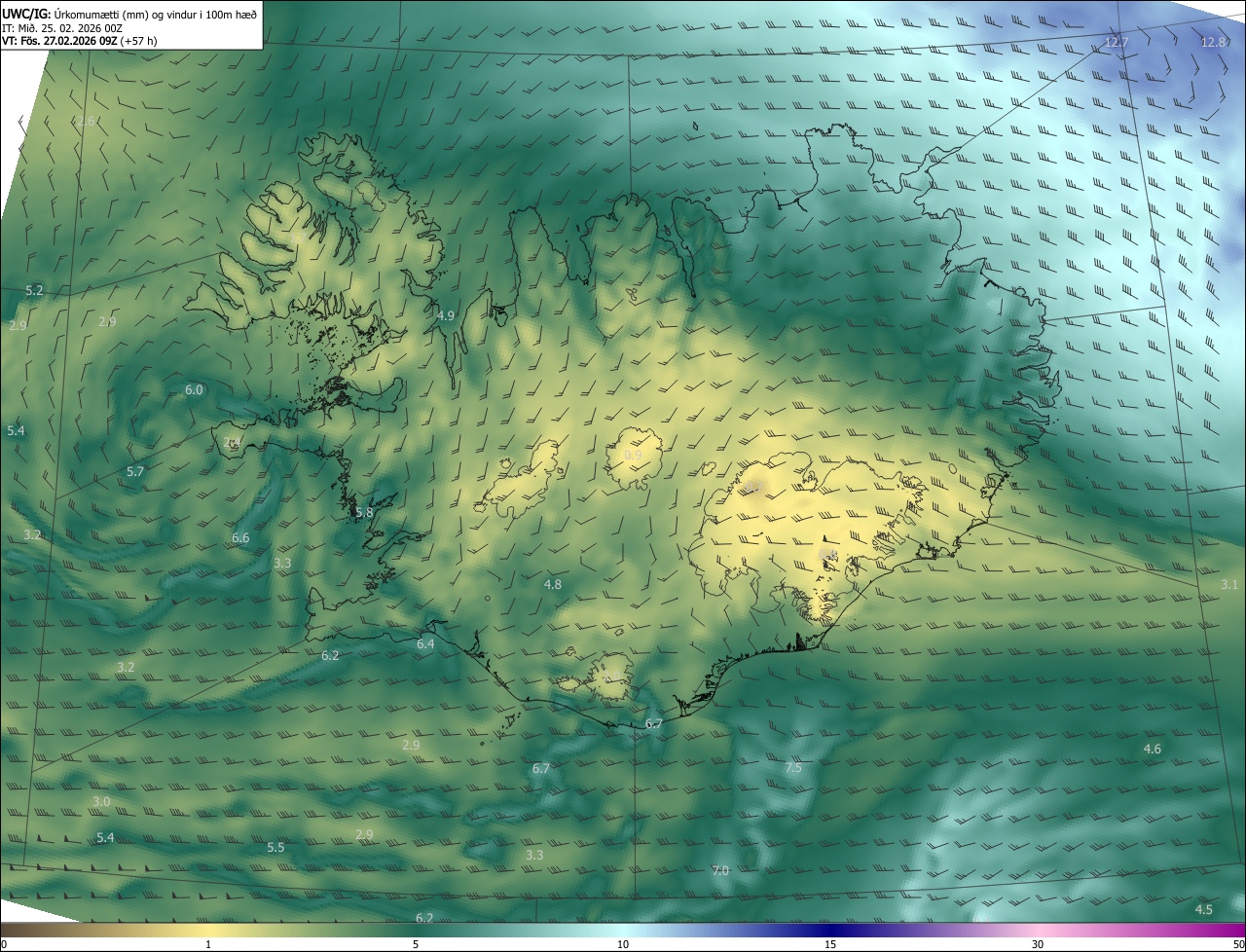Click the map value "6.4"
Image resolution: width=1246 pixels, height=952 pixels.
pos(425,643)
